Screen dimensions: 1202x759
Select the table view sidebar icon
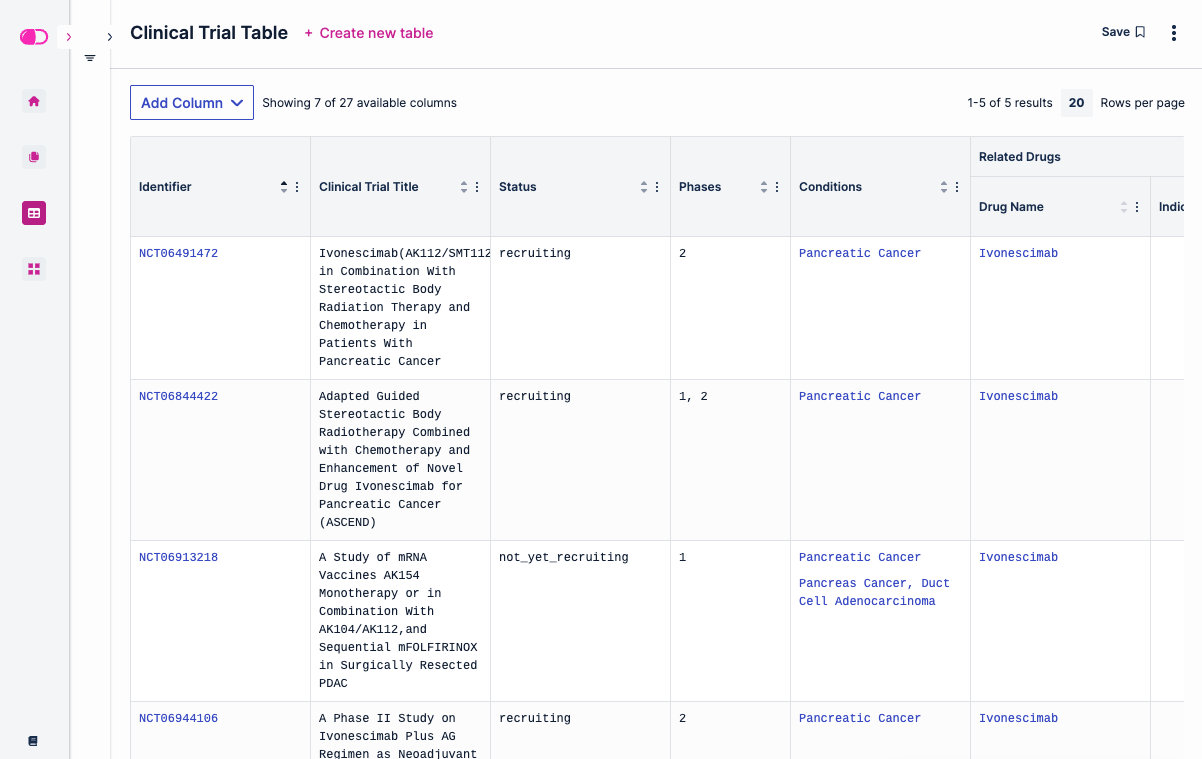pyautogui.click(x=34, y=213)
